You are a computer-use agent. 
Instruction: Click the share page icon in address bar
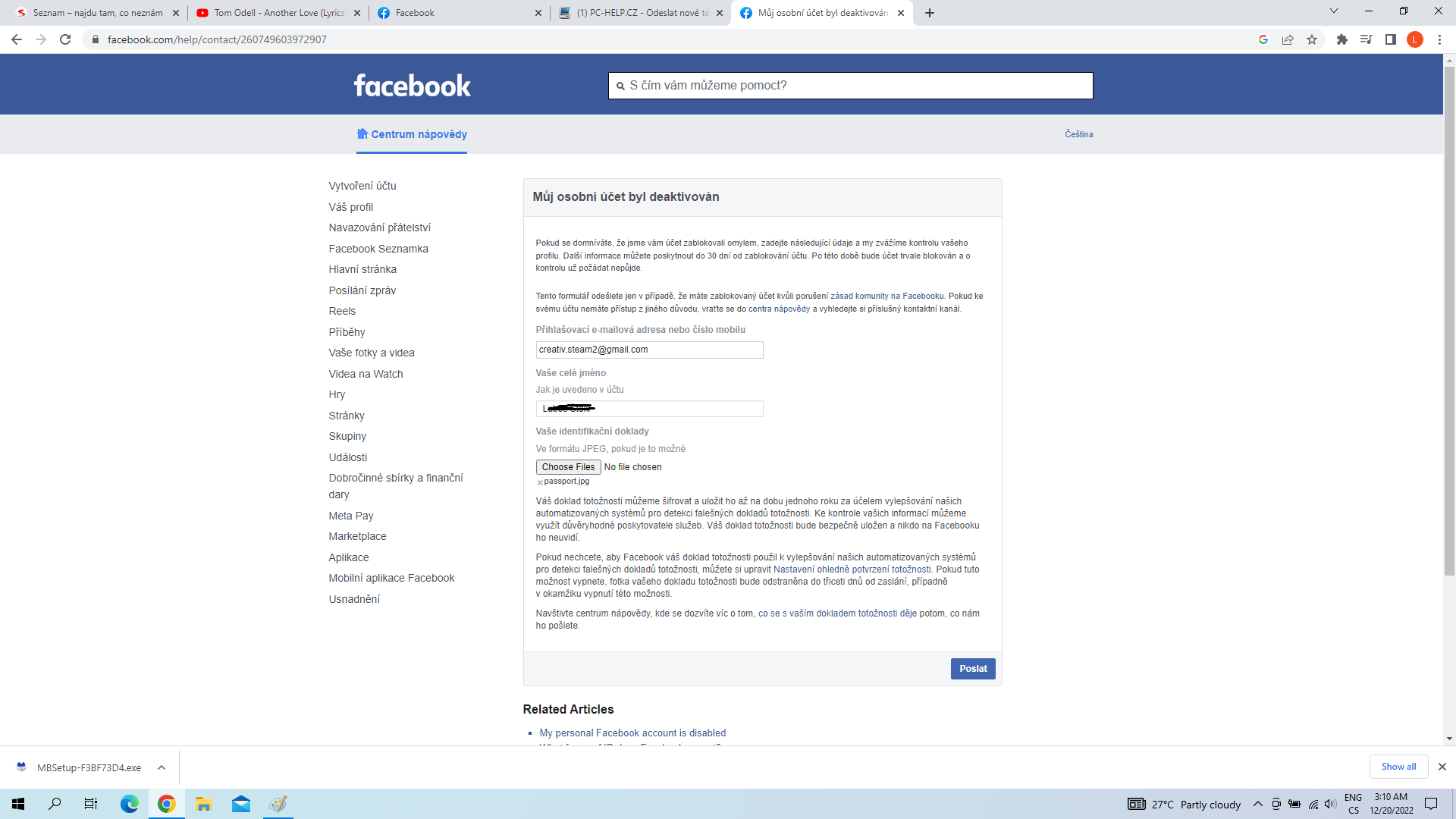[x=1288, y=39]
